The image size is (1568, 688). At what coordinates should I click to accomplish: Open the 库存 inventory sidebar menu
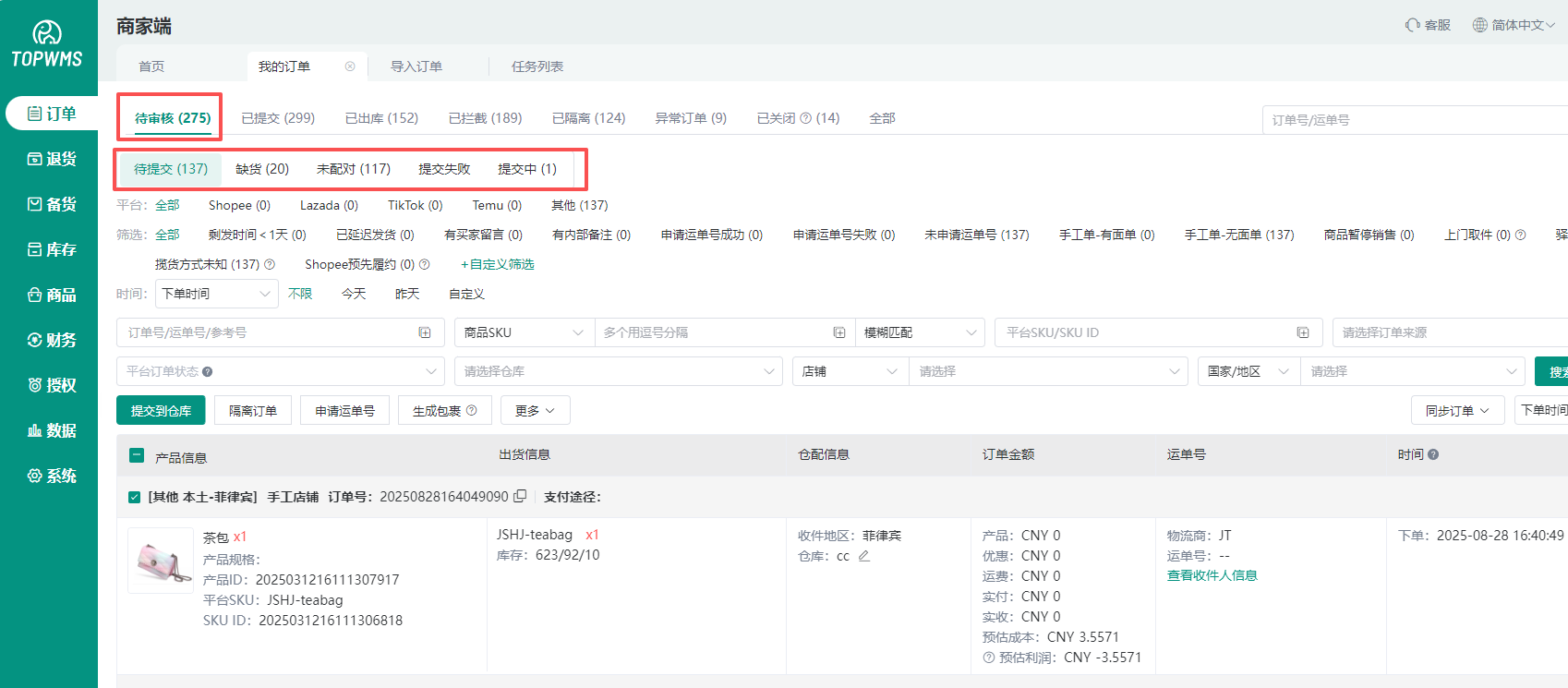click(52, 249)
